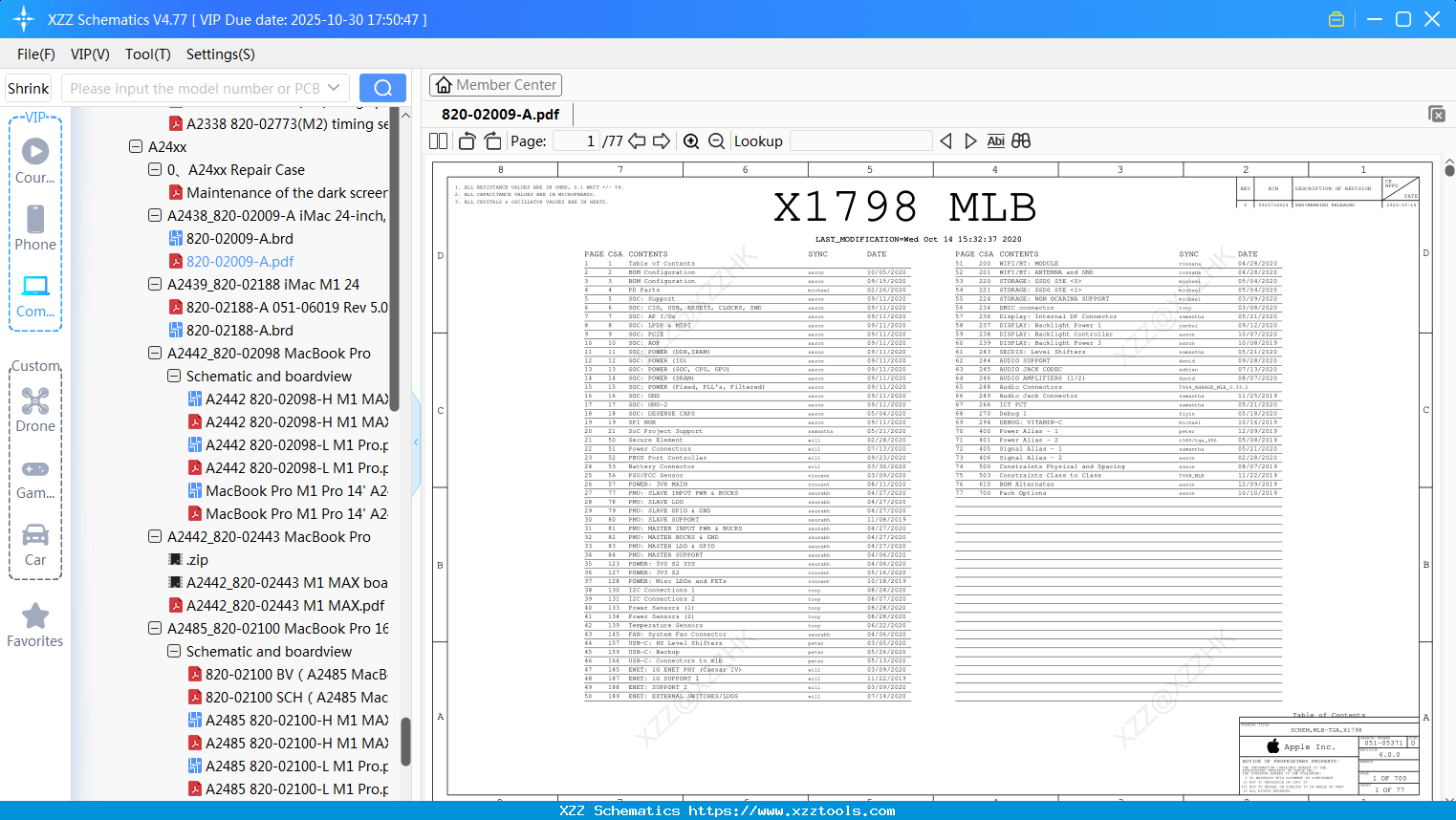Click the Lookup text field
1456x820 pixels.
click(x=861, y=141)
